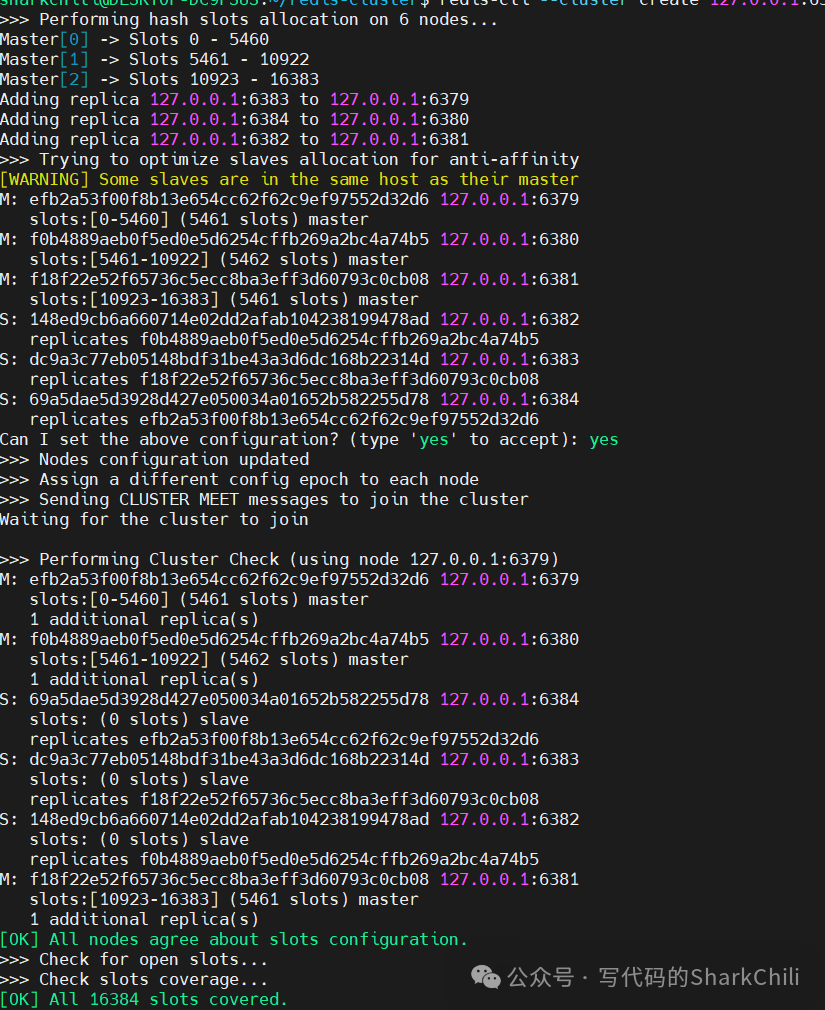Select 'slots: (0 slots) slave' under the 6382 node
Viewport: 825px width, 1010px height.
pos(139,839)
